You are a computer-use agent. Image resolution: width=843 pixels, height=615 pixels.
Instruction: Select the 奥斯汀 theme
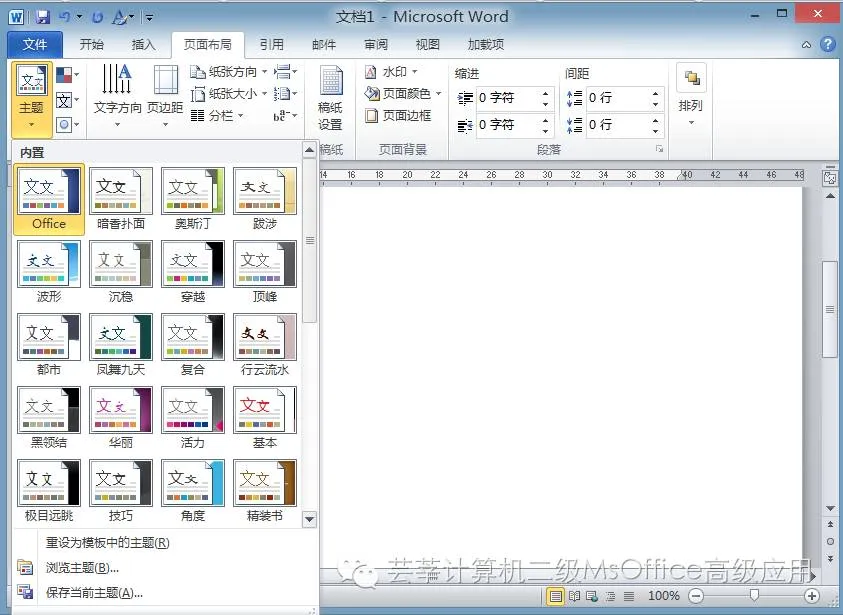click(193, 199)
